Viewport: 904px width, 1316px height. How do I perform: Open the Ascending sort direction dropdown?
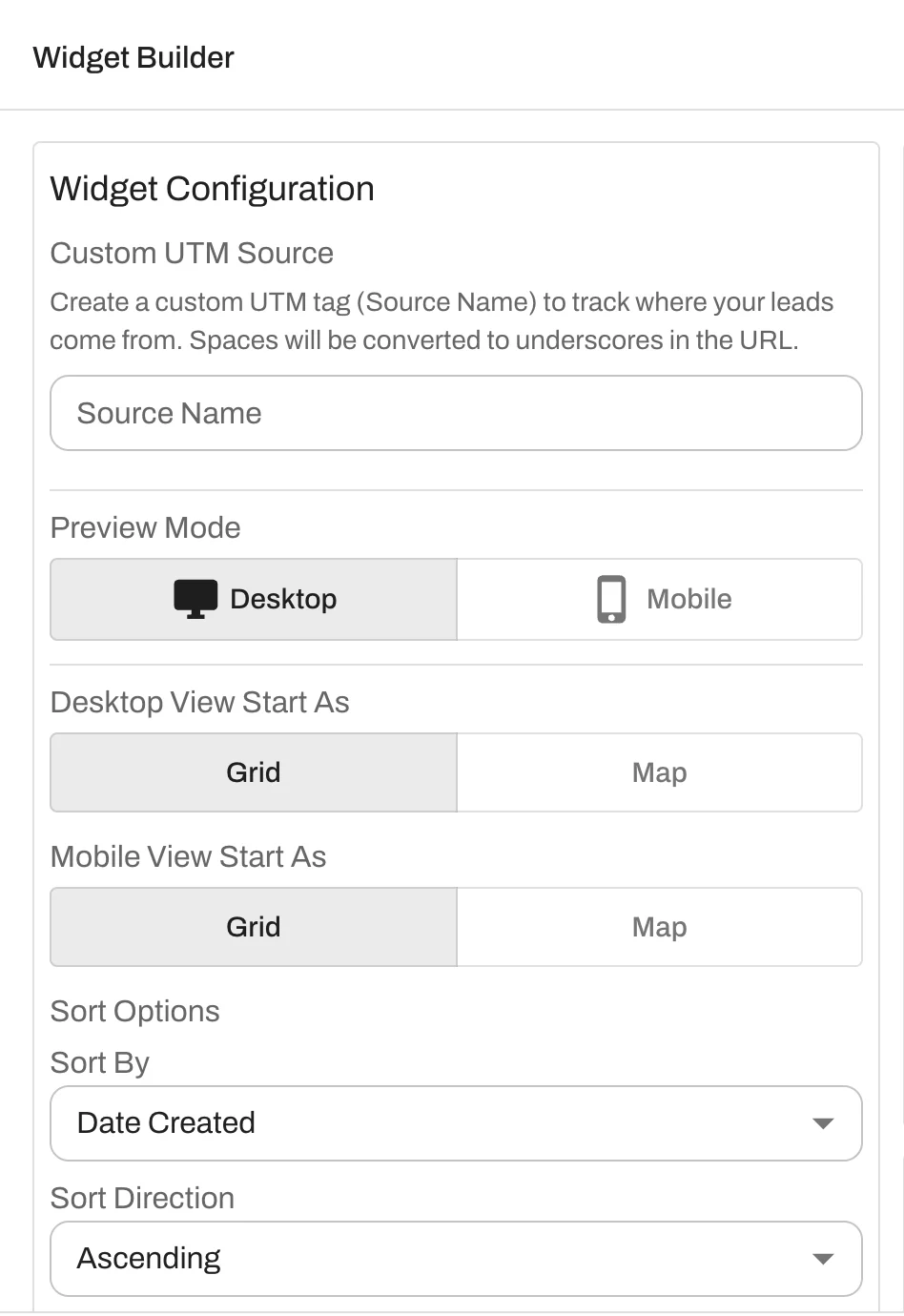(x=456, y=1259)
